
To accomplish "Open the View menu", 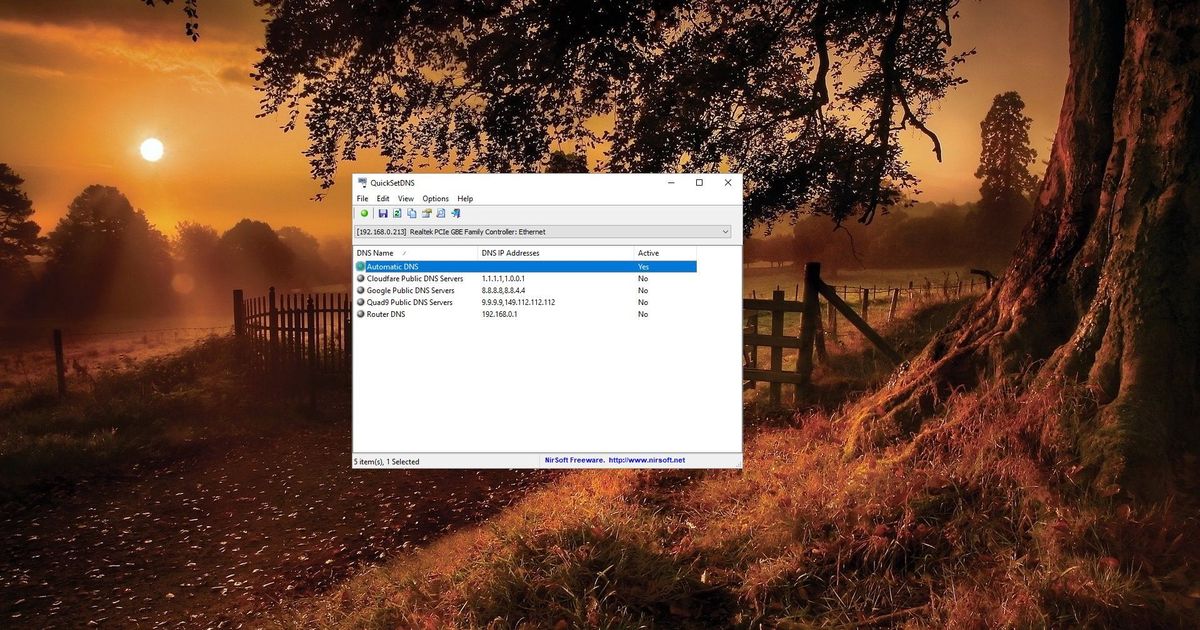I will 405,198.
